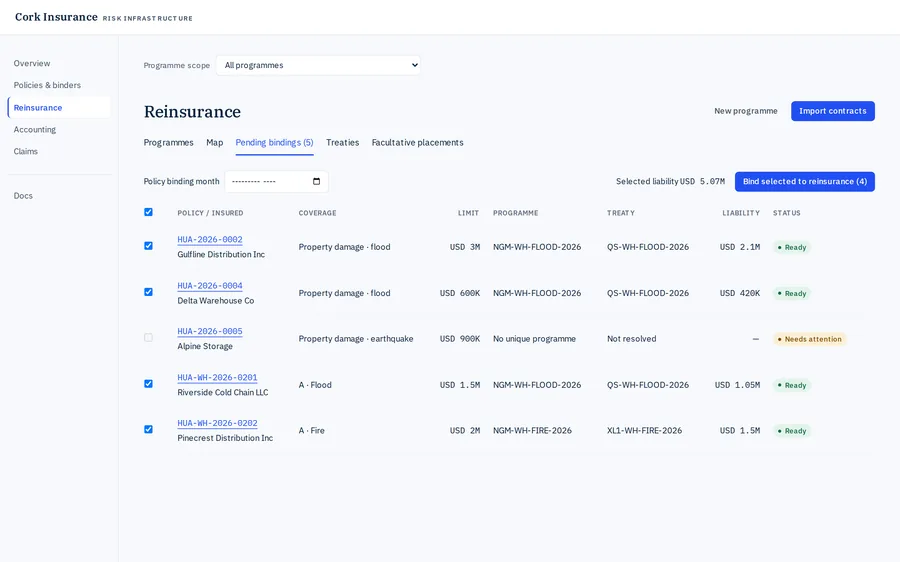Screen dimensions: 900x562
Task: Click the POLICY / INSURED column header
Action: tap(210, 213)
